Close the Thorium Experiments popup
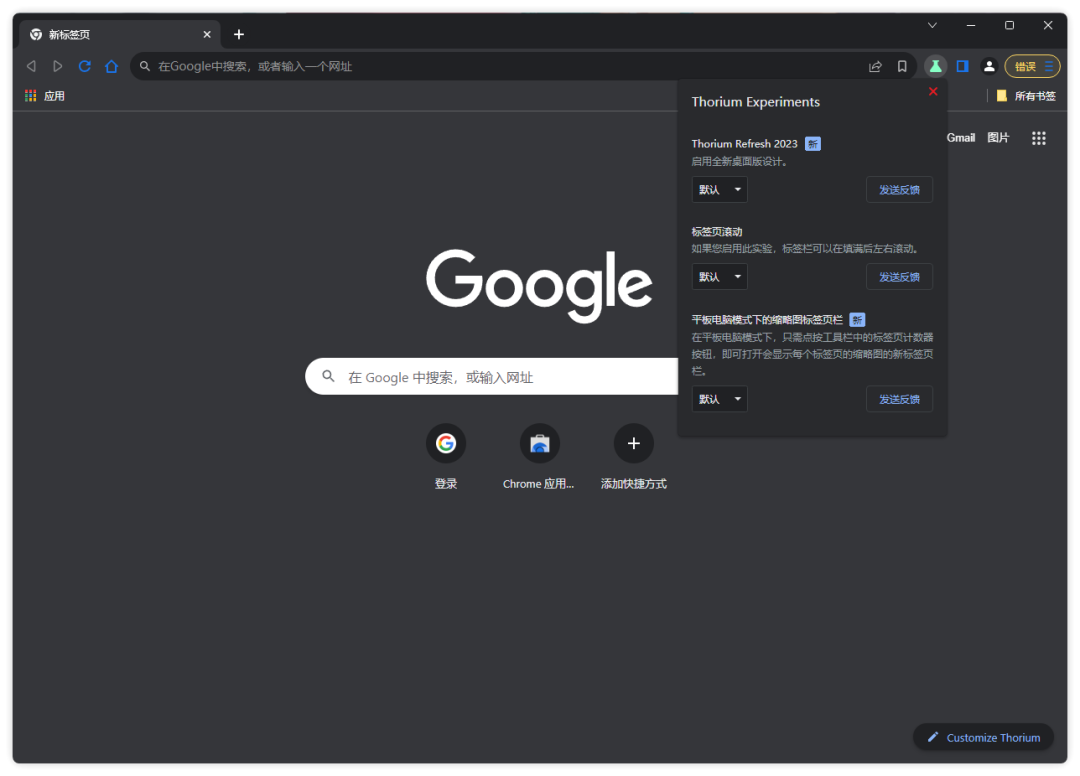This screenshot has width=1080, height=776. tap(933, 92)
